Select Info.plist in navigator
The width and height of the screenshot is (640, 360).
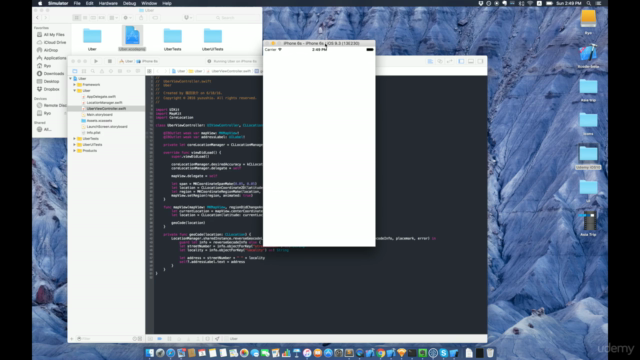pos(93,133)
